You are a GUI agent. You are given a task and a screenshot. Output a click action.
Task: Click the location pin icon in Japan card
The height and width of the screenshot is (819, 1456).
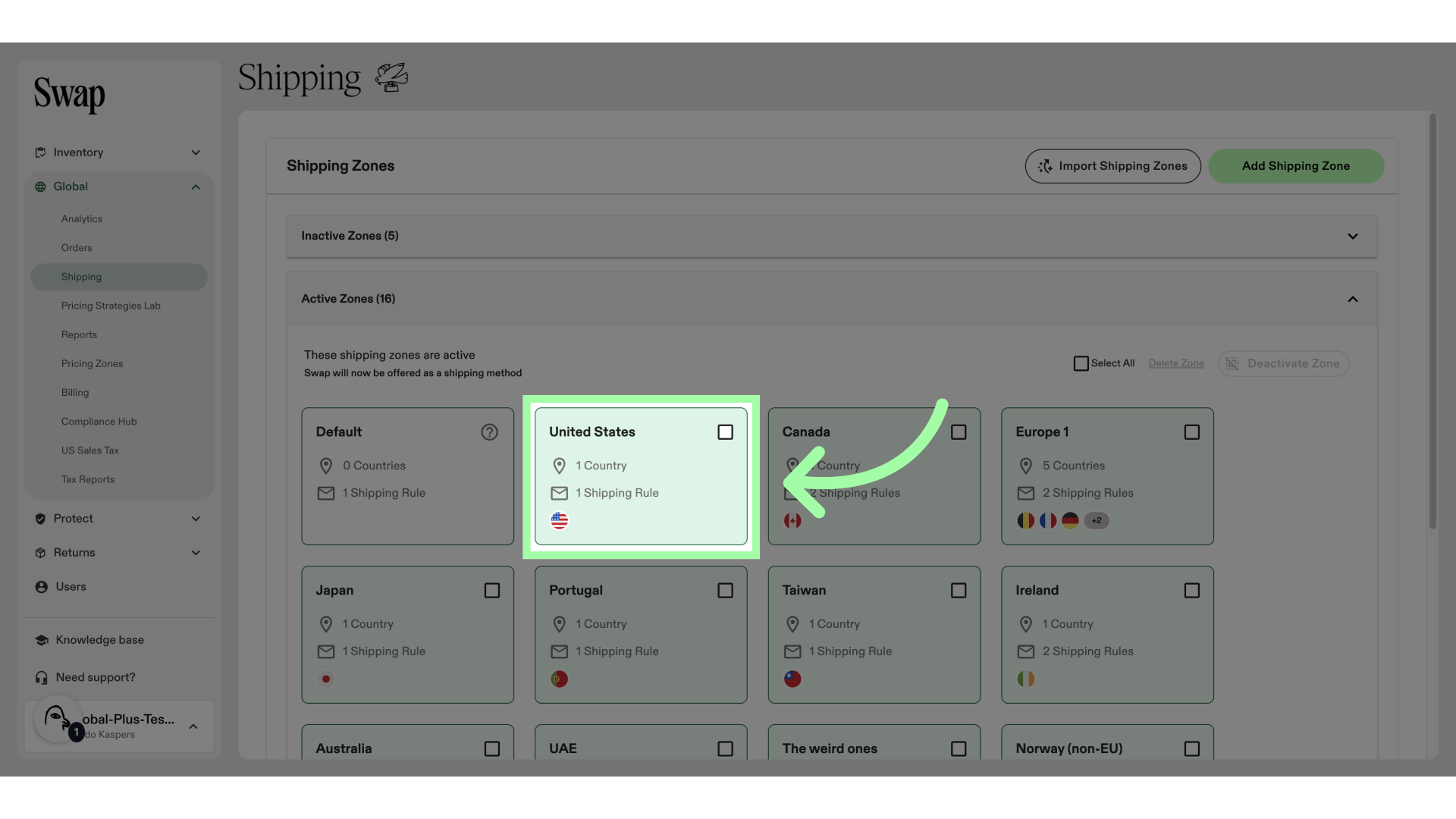click(326, 624)
